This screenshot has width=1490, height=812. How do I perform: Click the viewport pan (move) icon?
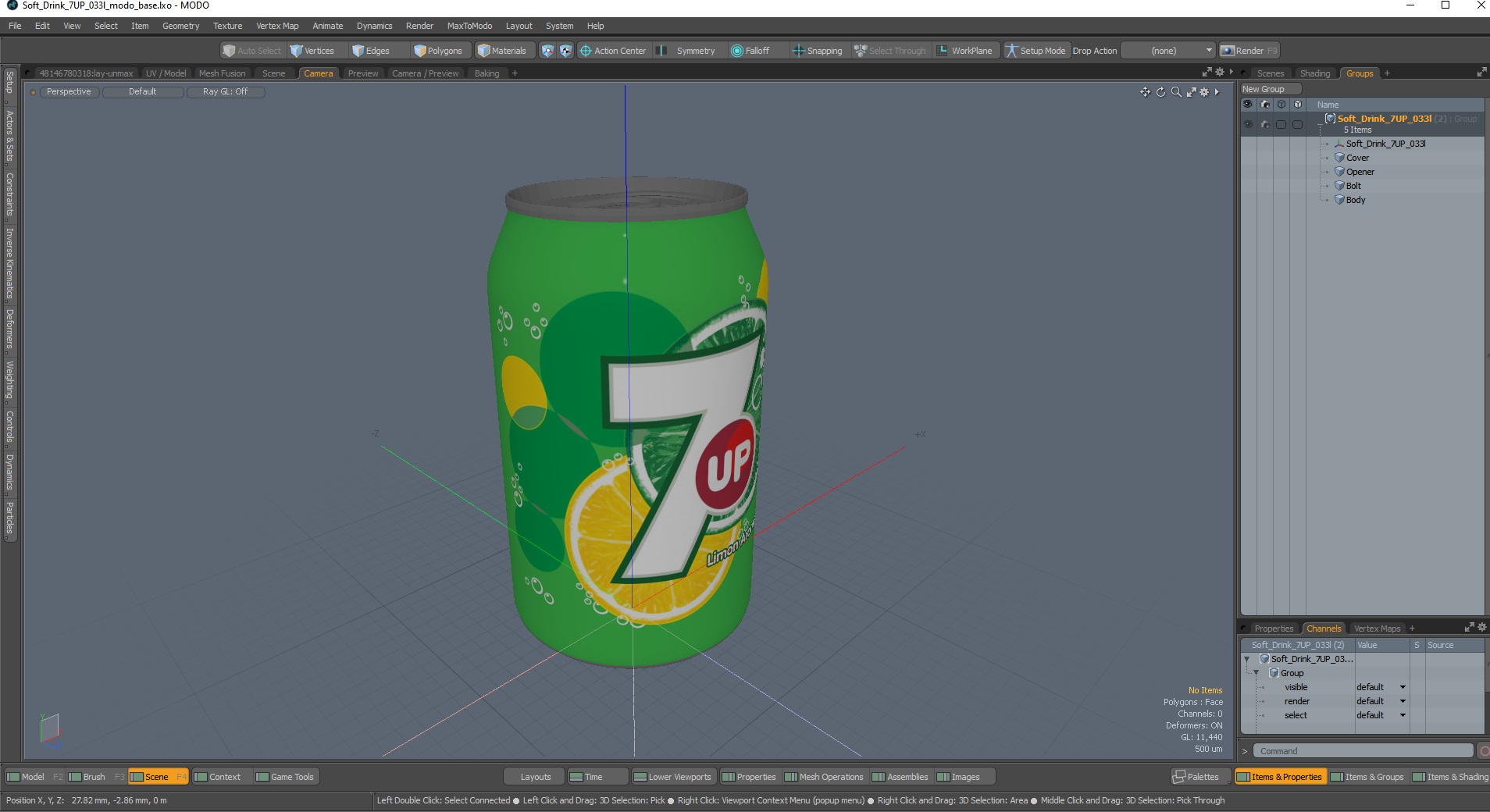coord(1145,92)
